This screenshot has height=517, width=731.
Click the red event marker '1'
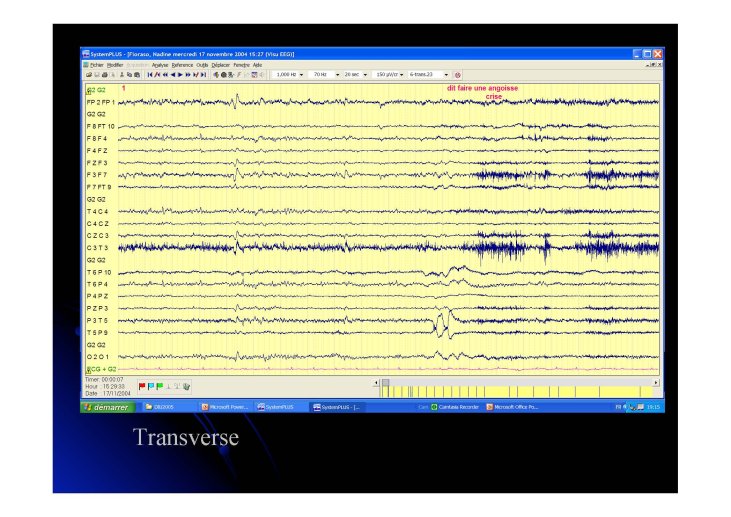click(124, 88)
